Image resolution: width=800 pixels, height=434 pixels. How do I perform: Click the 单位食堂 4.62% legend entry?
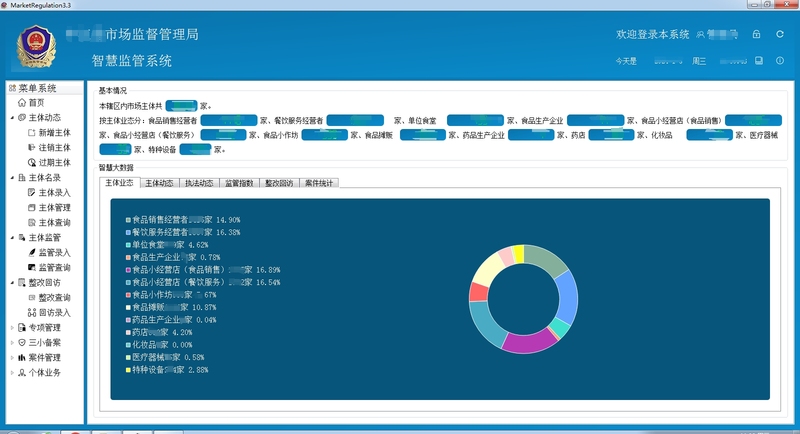[167, 245]
